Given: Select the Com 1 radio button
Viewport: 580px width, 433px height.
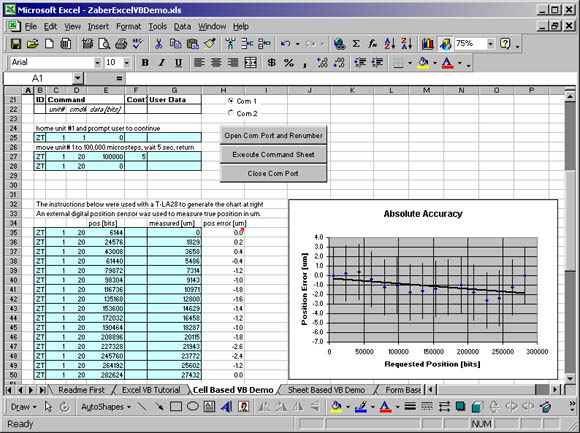Looking at the screenshot, I should pyautogui.click(x=231, y=101).
